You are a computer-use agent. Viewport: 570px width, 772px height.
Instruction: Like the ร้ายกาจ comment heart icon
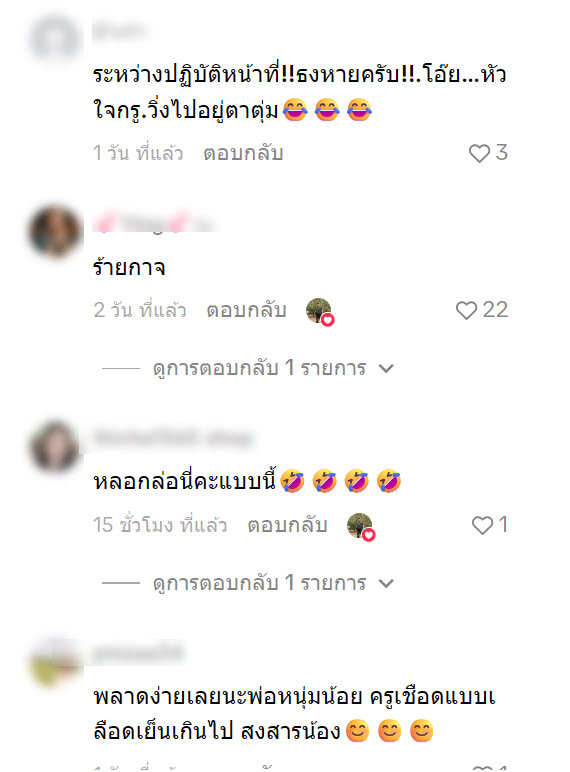[x=466, y=310]
